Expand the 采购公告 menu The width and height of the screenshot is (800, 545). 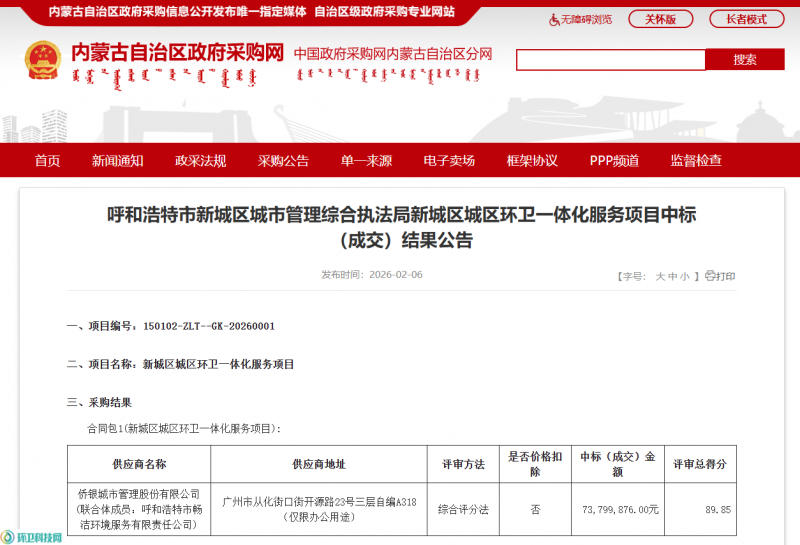283,161
